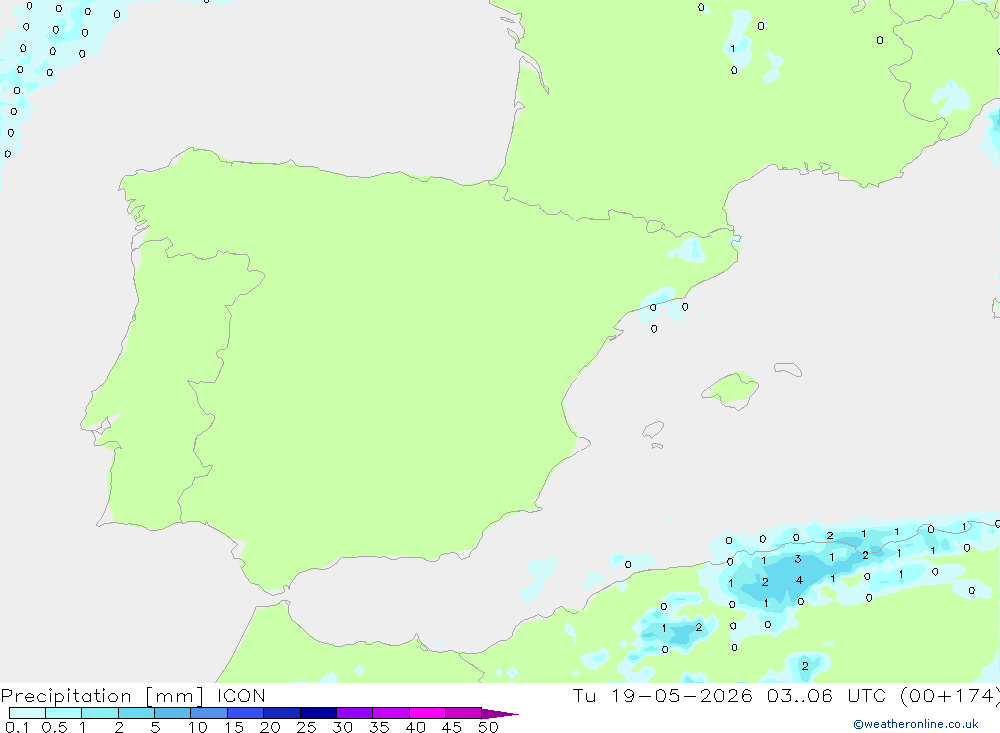Click the outlined island of Menorca

click(x=788, y=369)
